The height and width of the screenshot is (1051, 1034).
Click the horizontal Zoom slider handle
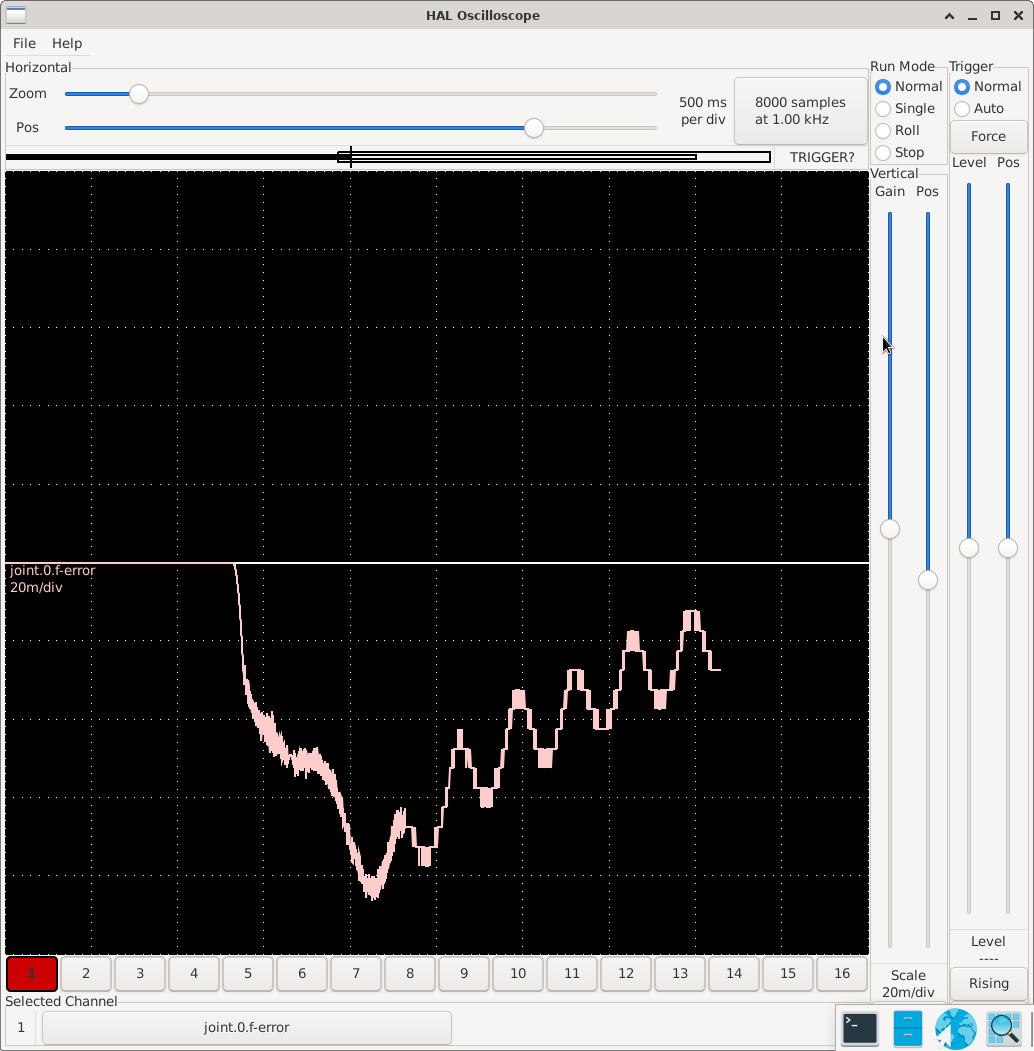[139, 94]
